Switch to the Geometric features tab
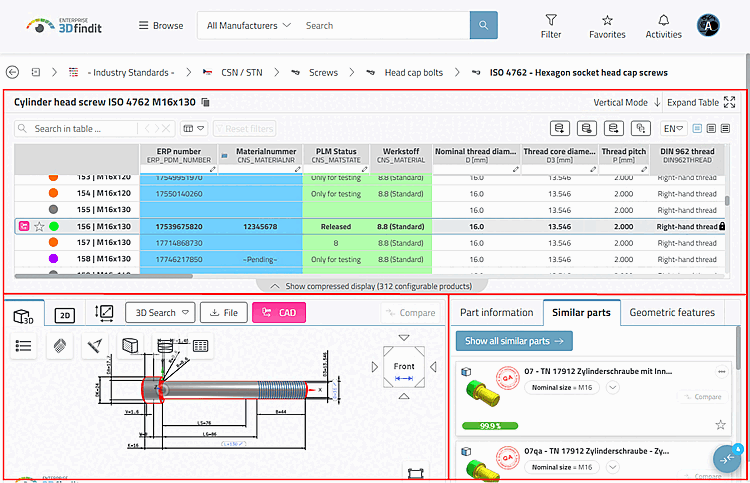 click(672, 312)
